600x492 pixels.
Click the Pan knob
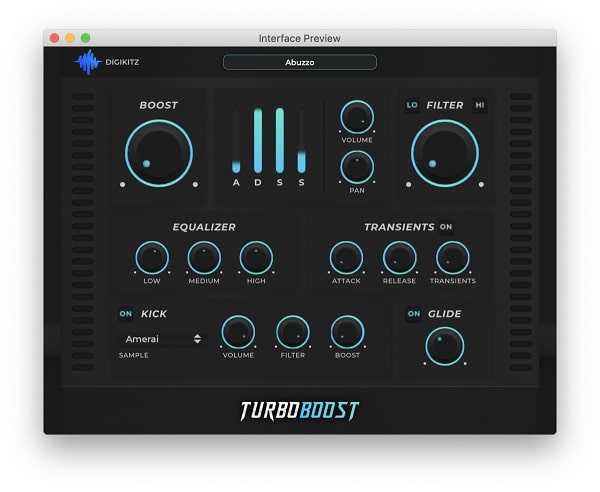(x=357, y=166)
